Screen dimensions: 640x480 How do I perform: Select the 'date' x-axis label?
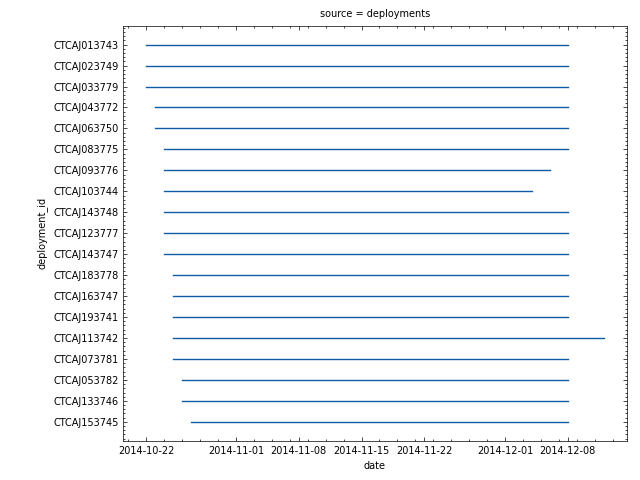(x=374, y=465)
